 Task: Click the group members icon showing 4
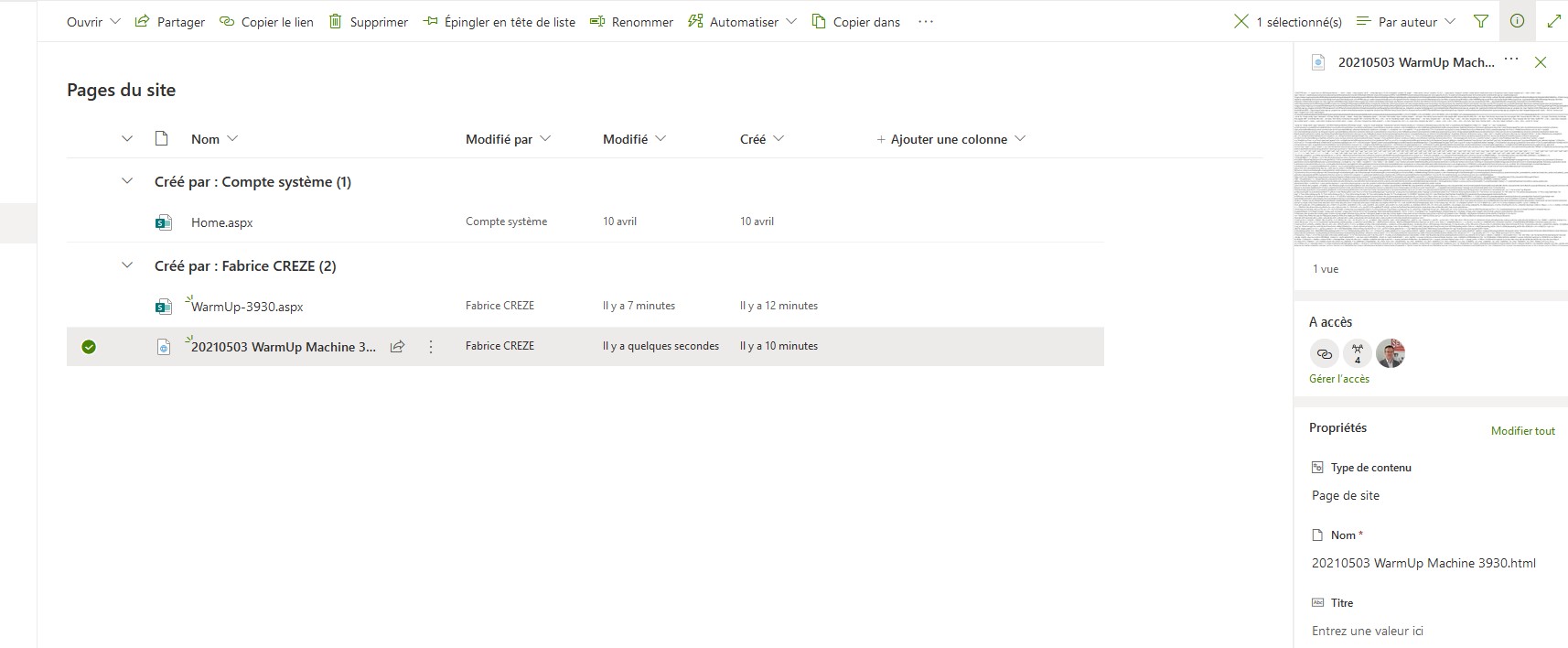pos(1357,353)
